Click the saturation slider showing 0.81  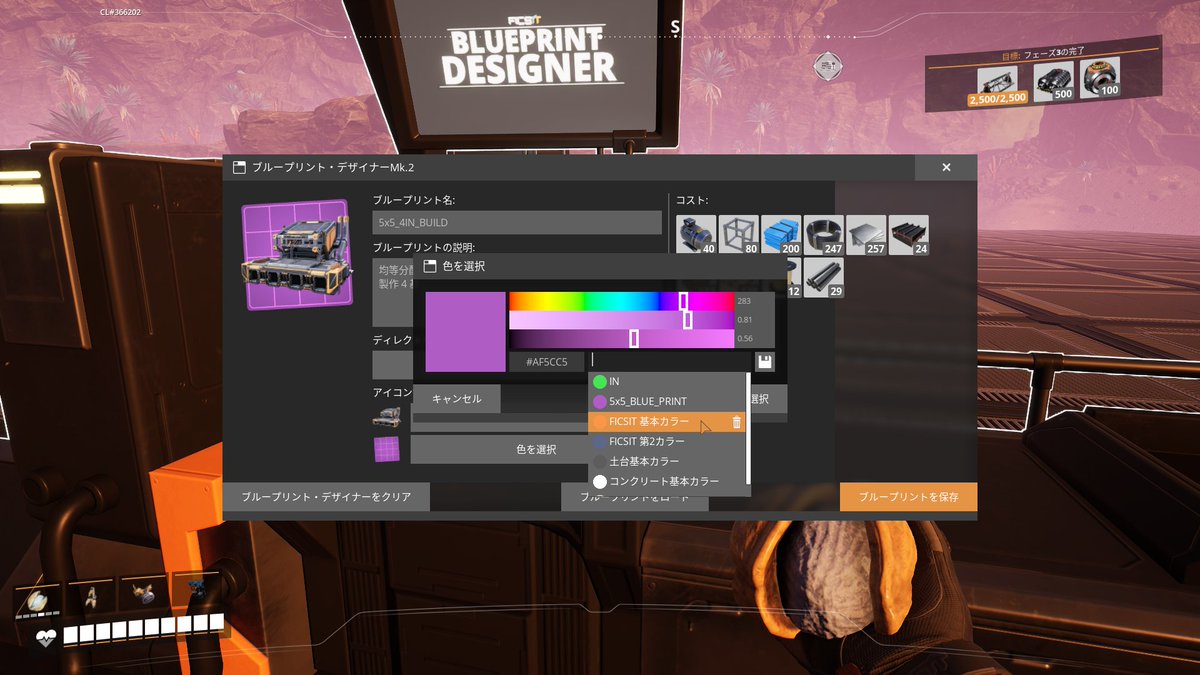click(621, 320)
